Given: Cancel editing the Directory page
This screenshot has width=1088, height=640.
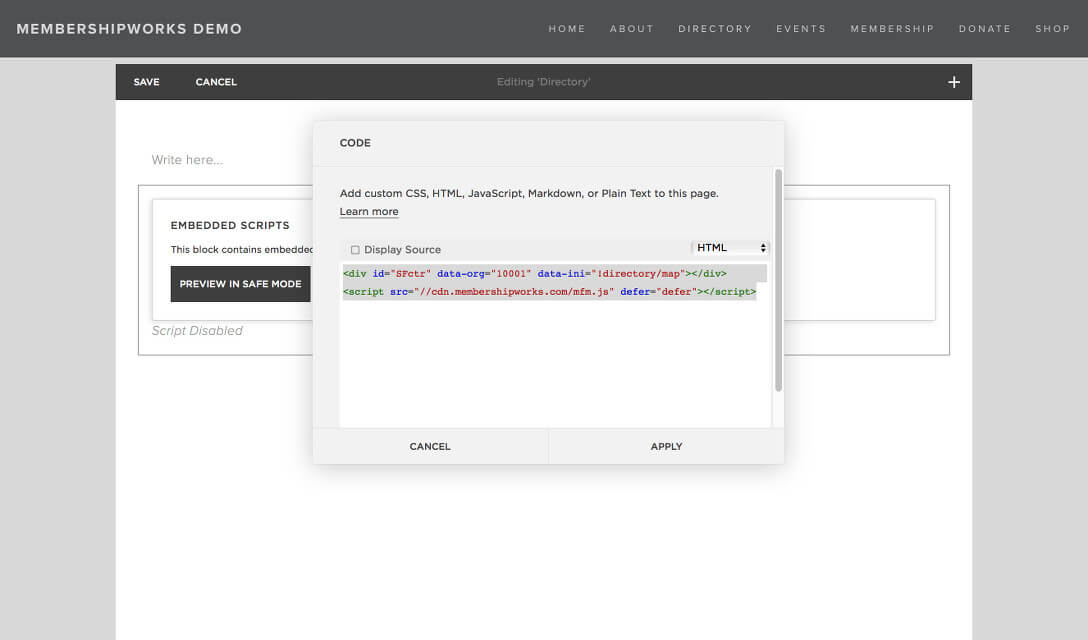Looking at the screenshot, I should pyautogui.click(x=216, y=82).
